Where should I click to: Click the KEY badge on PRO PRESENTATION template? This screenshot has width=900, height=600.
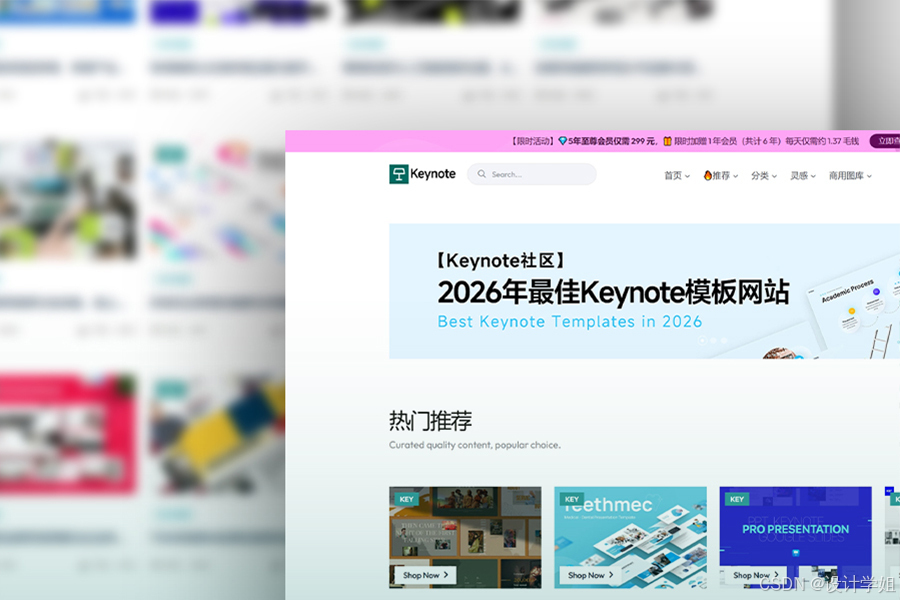click(737, 500)
